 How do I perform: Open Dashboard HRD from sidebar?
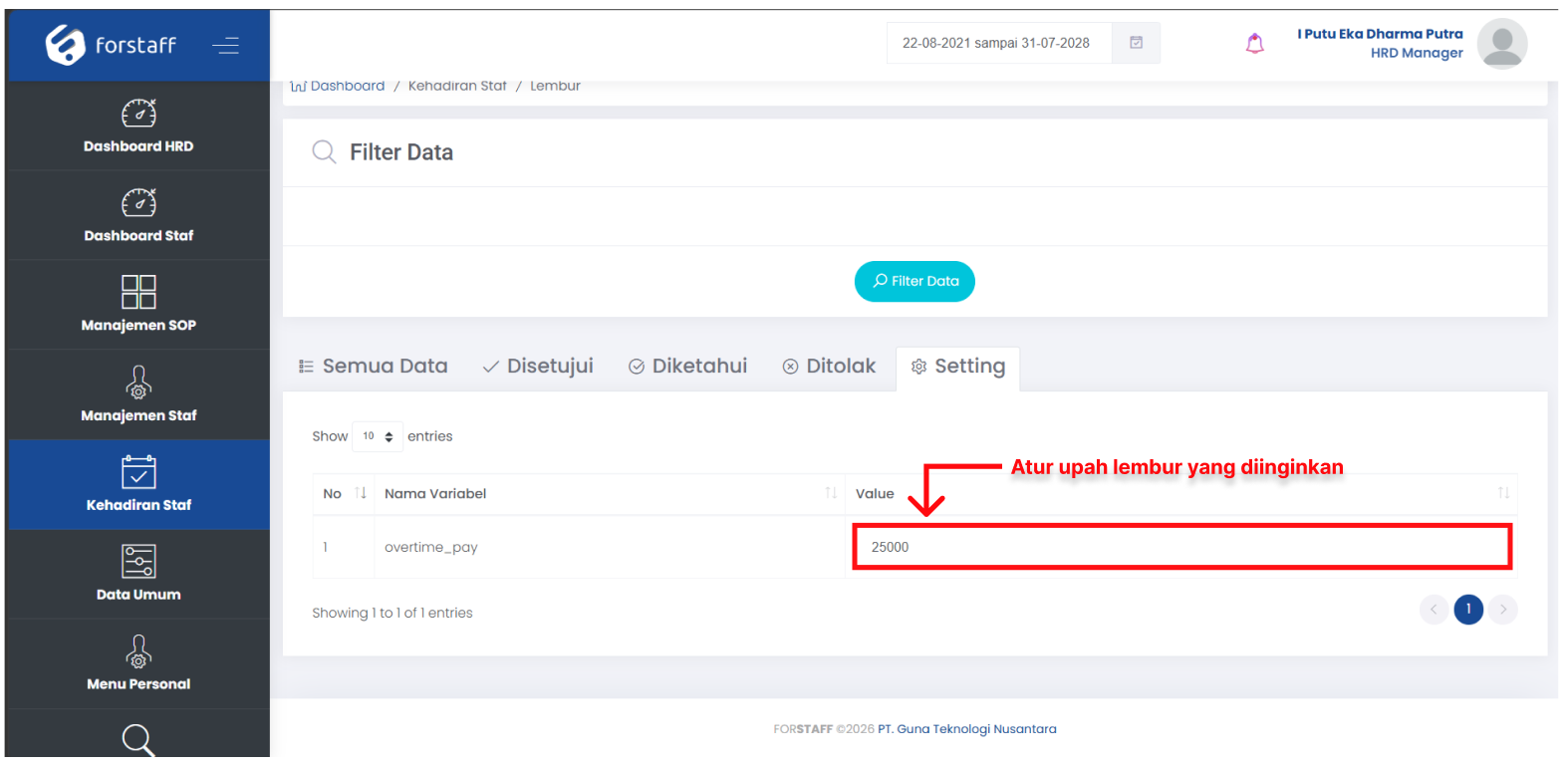tap(138, 127)
